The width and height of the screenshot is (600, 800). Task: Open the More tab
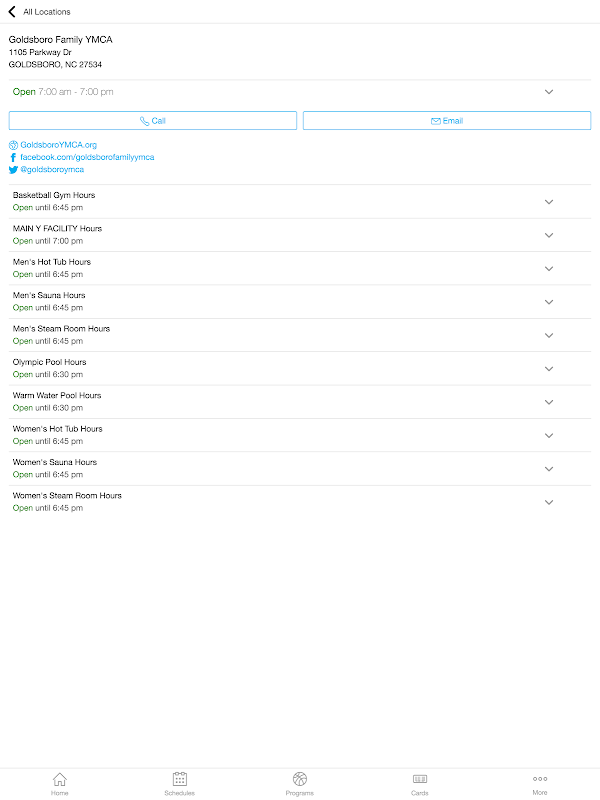[540, 784]
